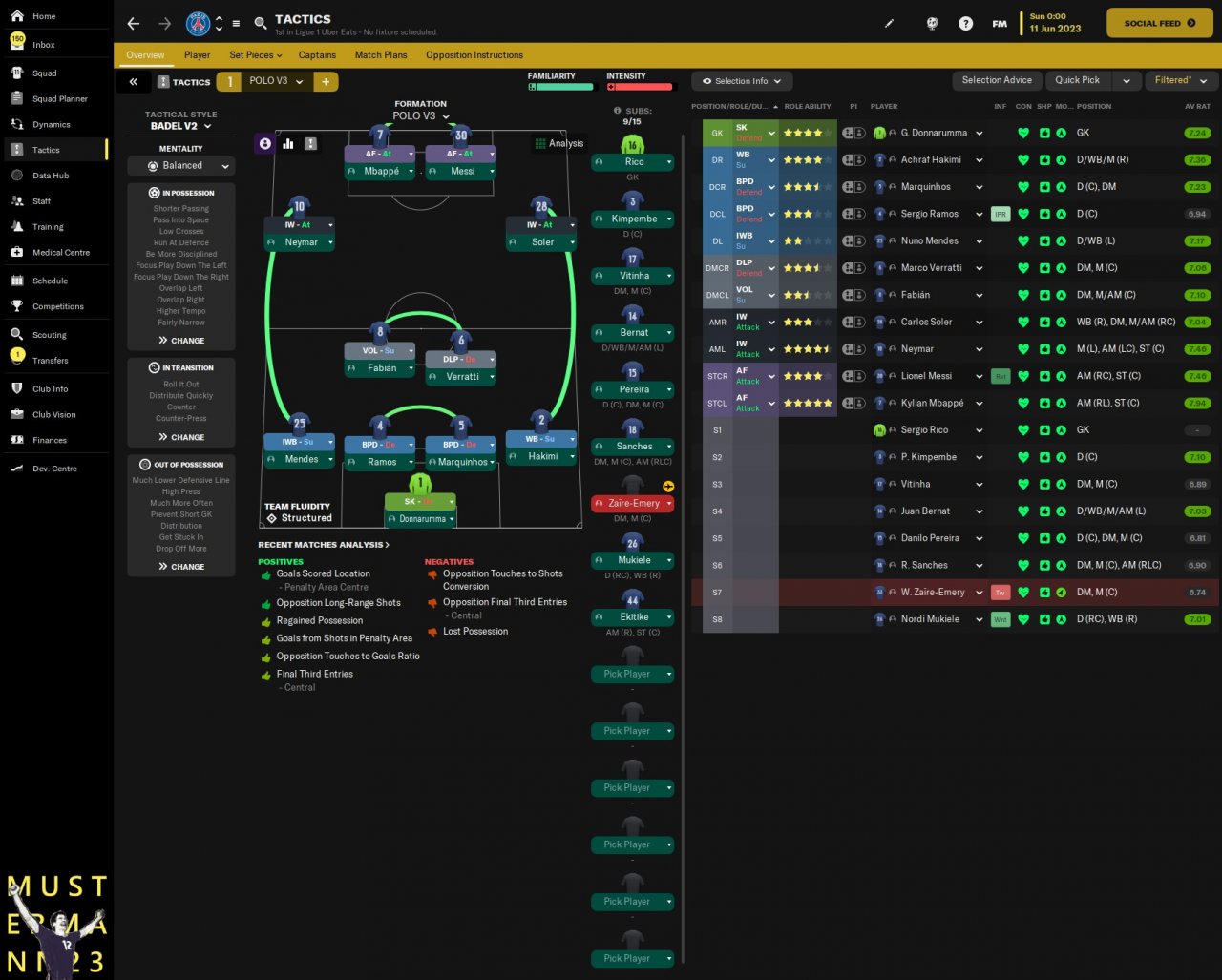Viewport: 1222px width, 980px height.
Task: Open the help question mark icon
Action: 965,24
